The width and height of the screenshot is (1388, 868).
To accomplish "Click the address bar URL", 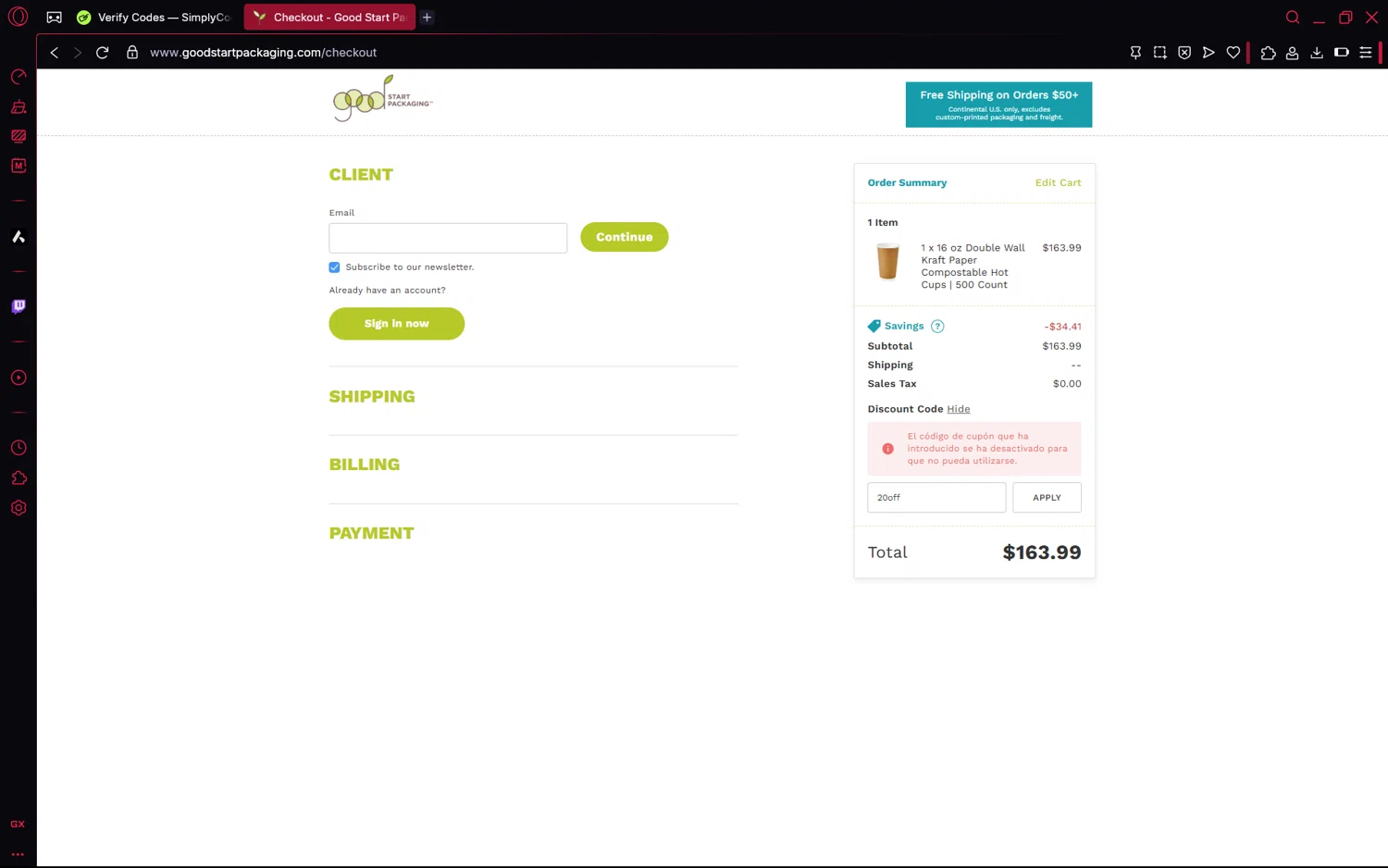I will (x=263, y=53).
